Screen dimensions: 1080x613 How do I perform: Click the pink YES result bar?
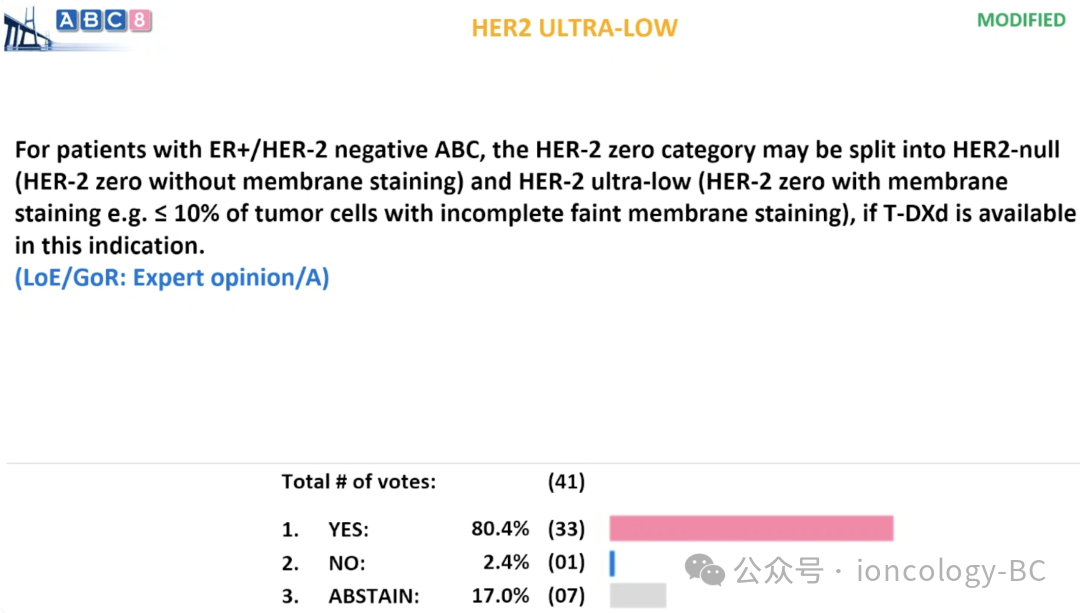[751, 529]
